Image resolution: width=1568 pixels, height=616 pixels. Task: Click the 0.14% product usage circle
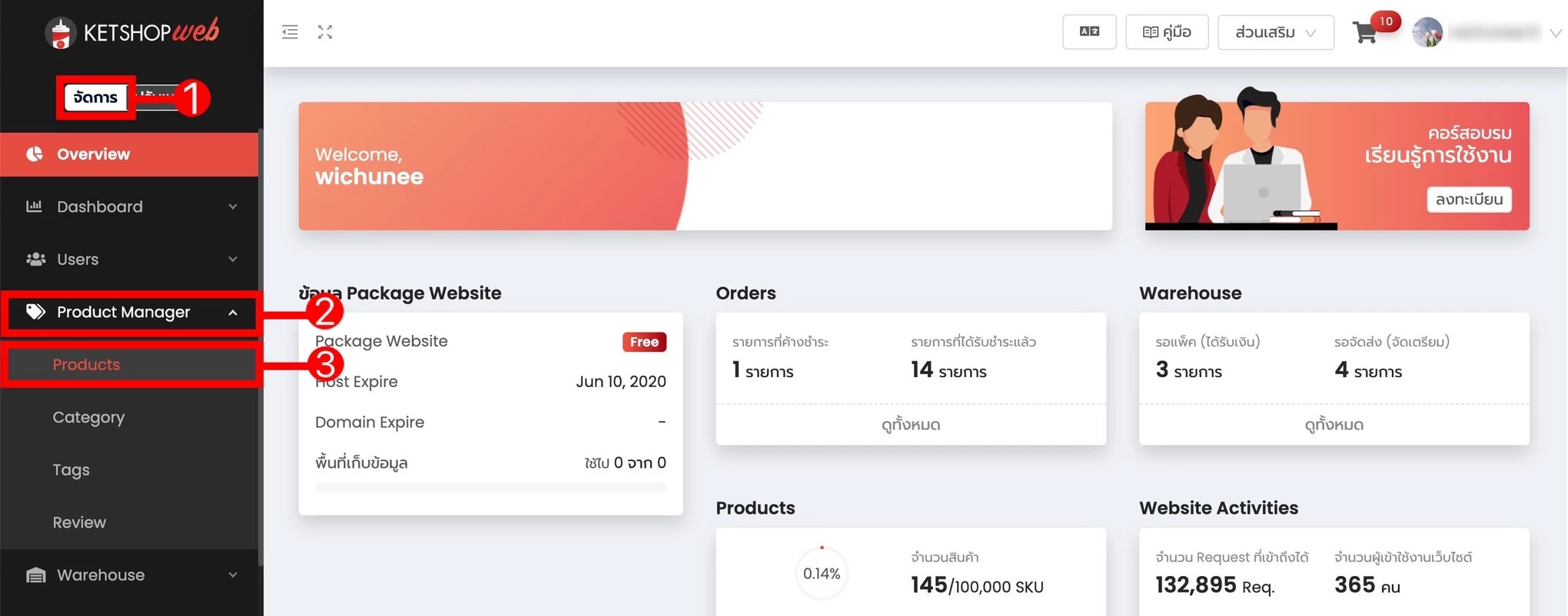(822, 573)
